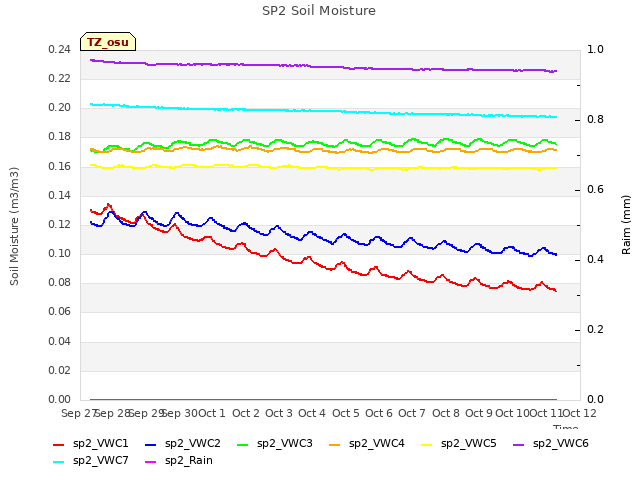Click the 0.20 left axis value
Image resolution: width=640 pixels, height=480 pixels.
point(60,108)
